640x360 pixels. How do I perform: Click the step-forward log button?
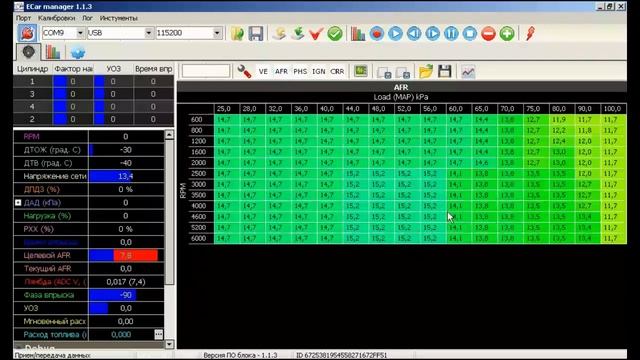pos(433,33)
